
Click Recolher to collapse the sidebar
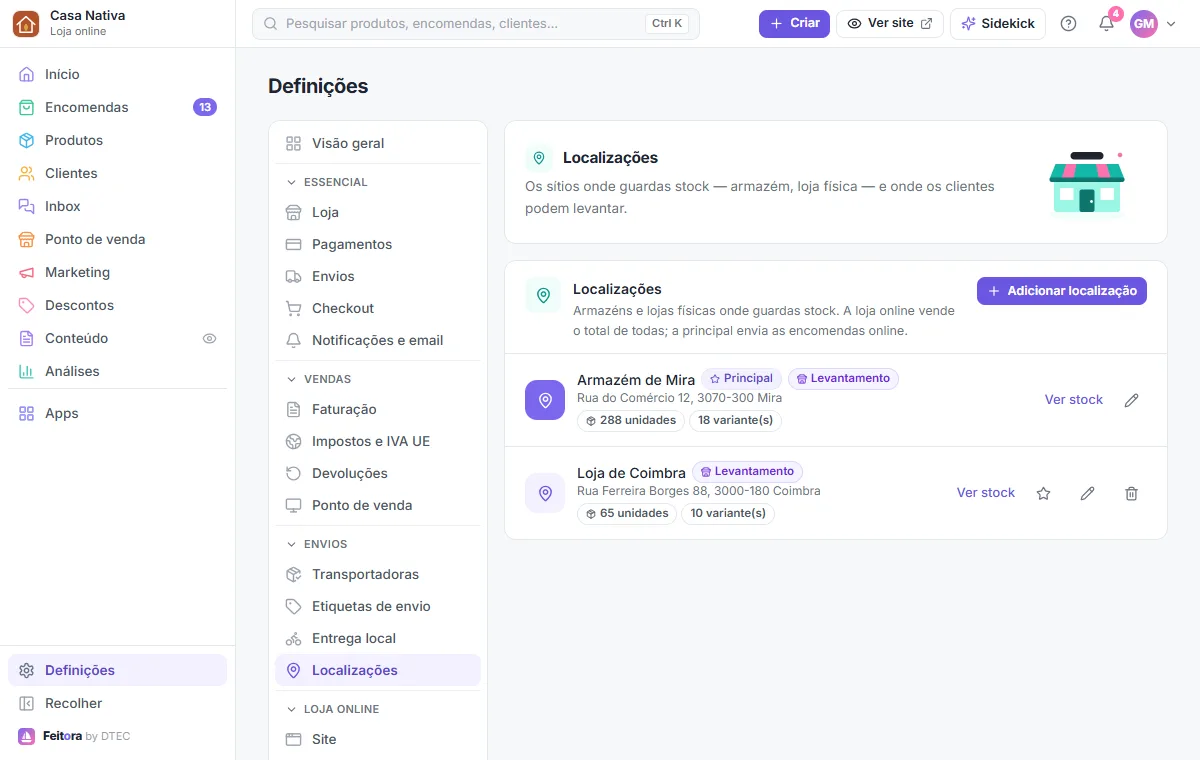tap(118, 703)
